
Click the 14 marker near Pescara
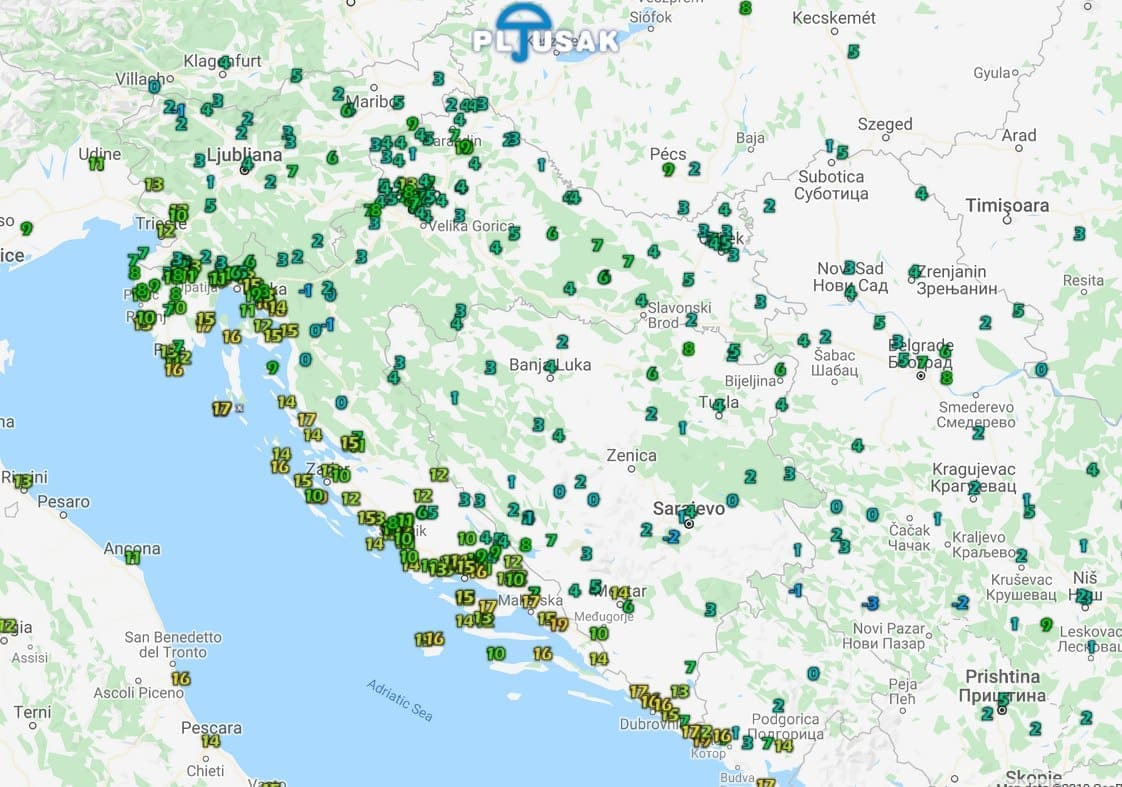coord(210,741)
